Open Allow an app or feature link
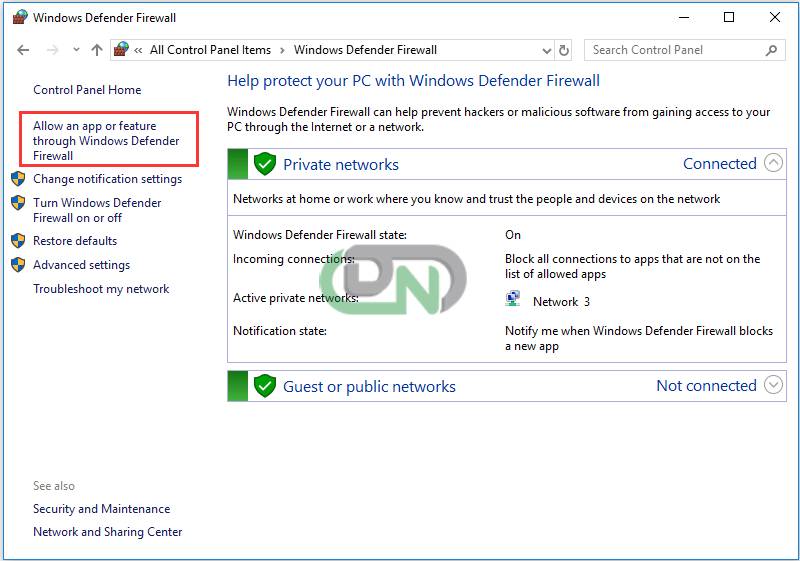The width and height of the screenshot is (800, 561). pyautogui.click(x=106, y=141)
